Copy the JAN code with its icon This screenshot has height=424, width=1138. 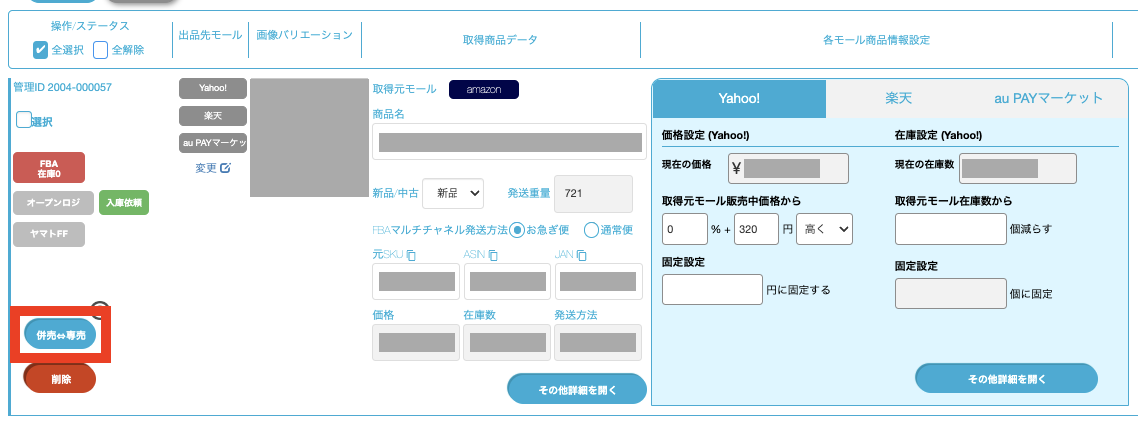pos(583,255)
